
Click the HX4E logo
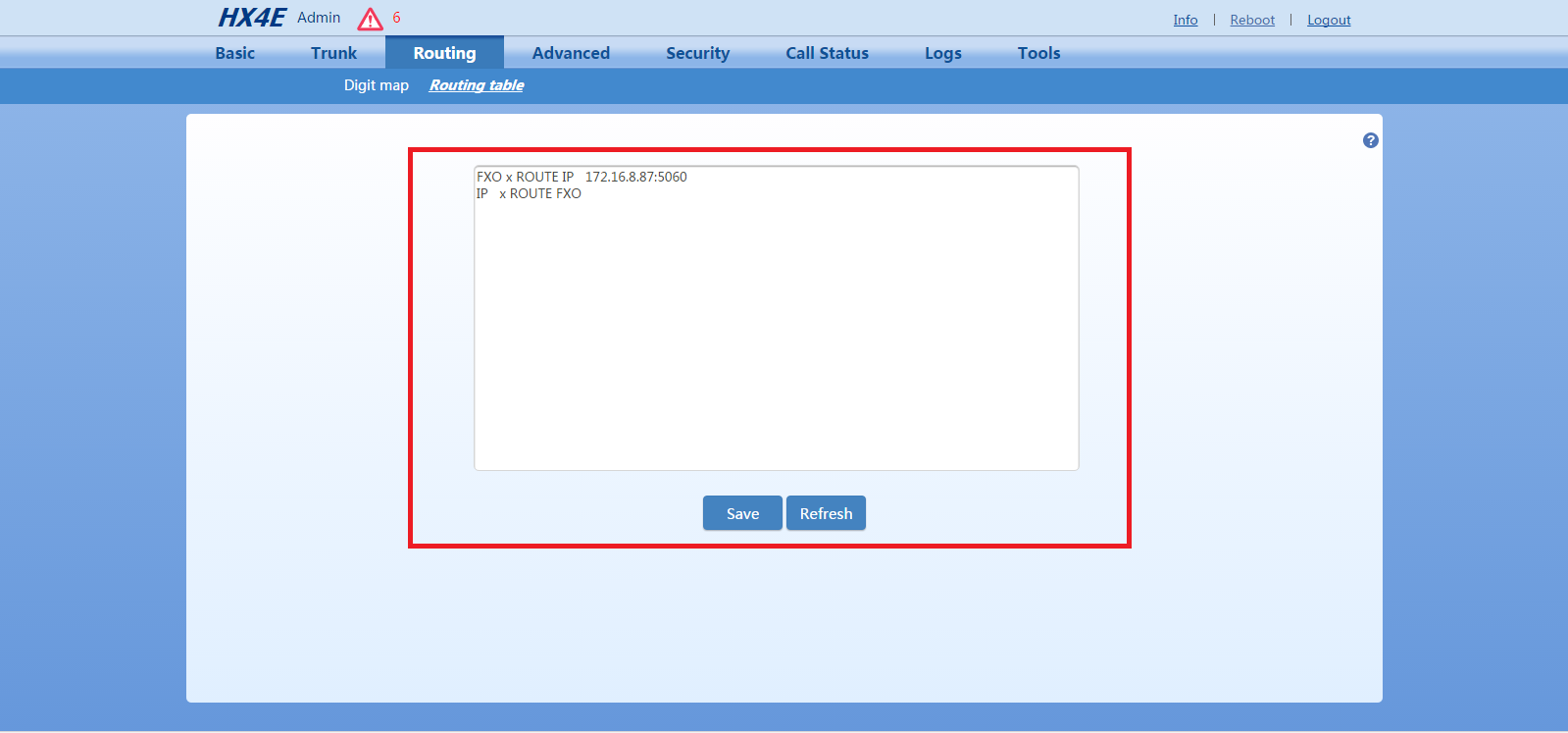251,18
